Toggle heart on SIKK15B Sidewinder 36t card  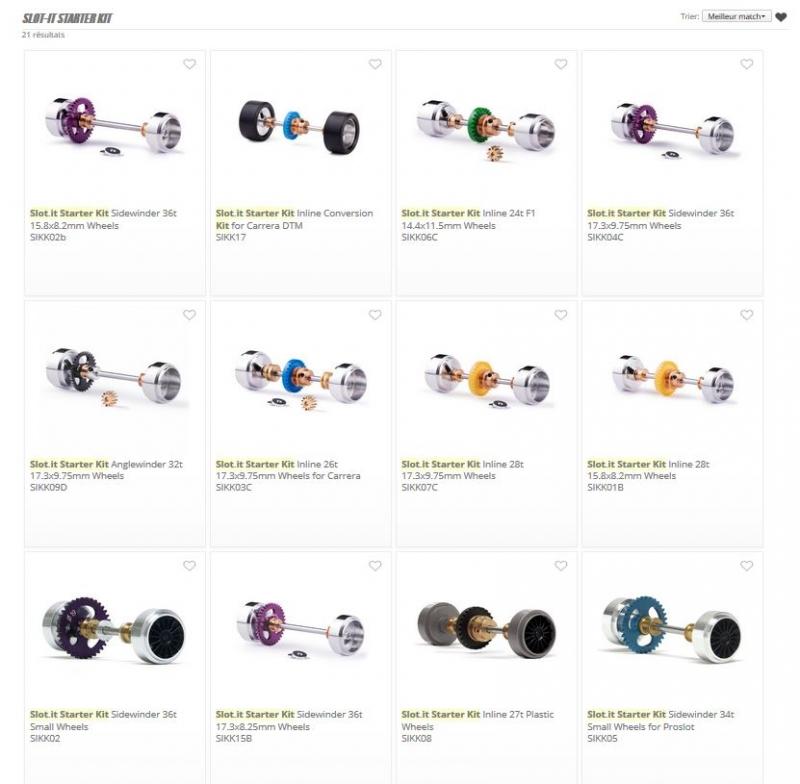(375, 566)
